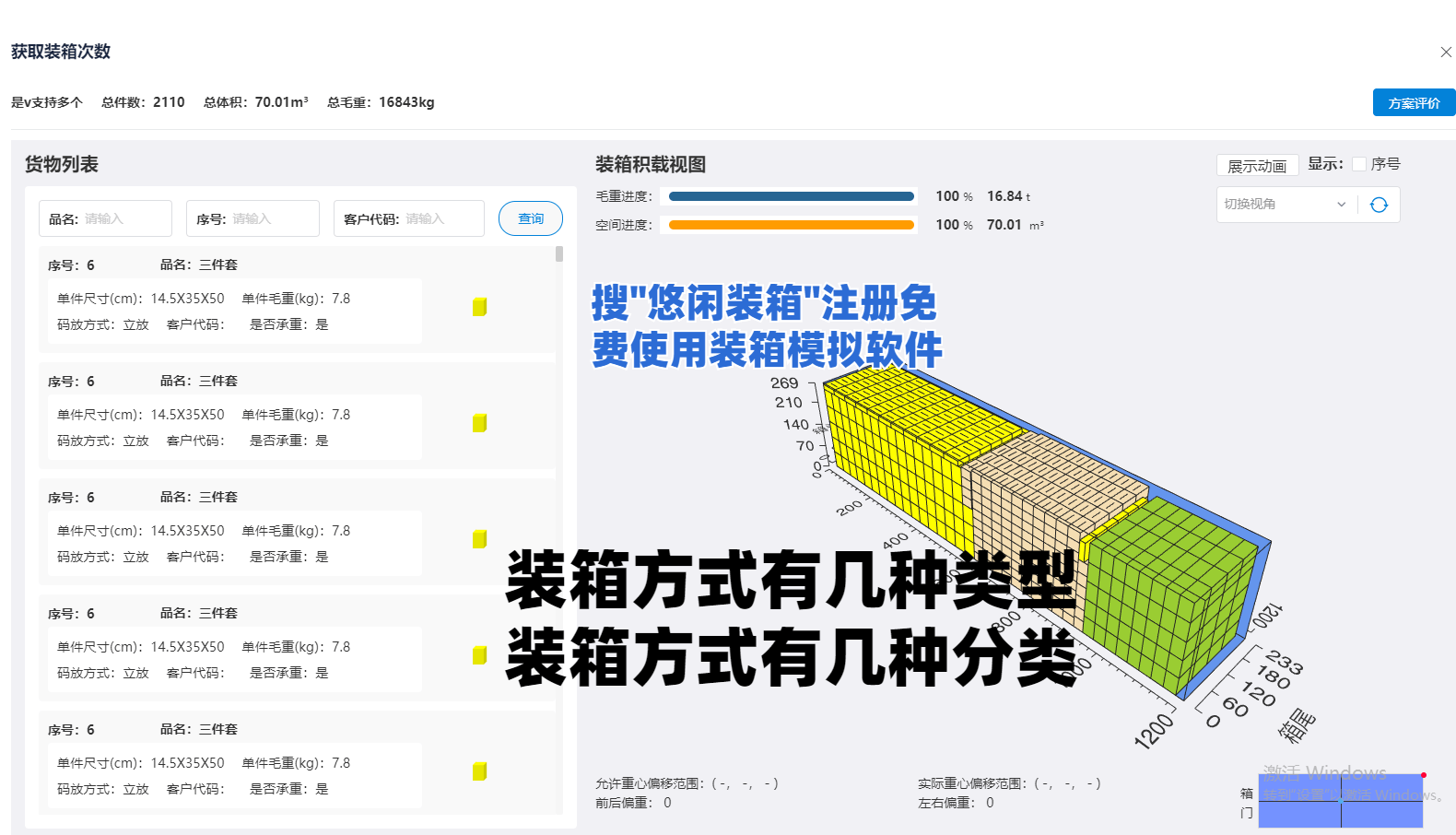1456x835 pixels.
Task: Enable the 序号 display checkbox
Action: [1359, 164]
